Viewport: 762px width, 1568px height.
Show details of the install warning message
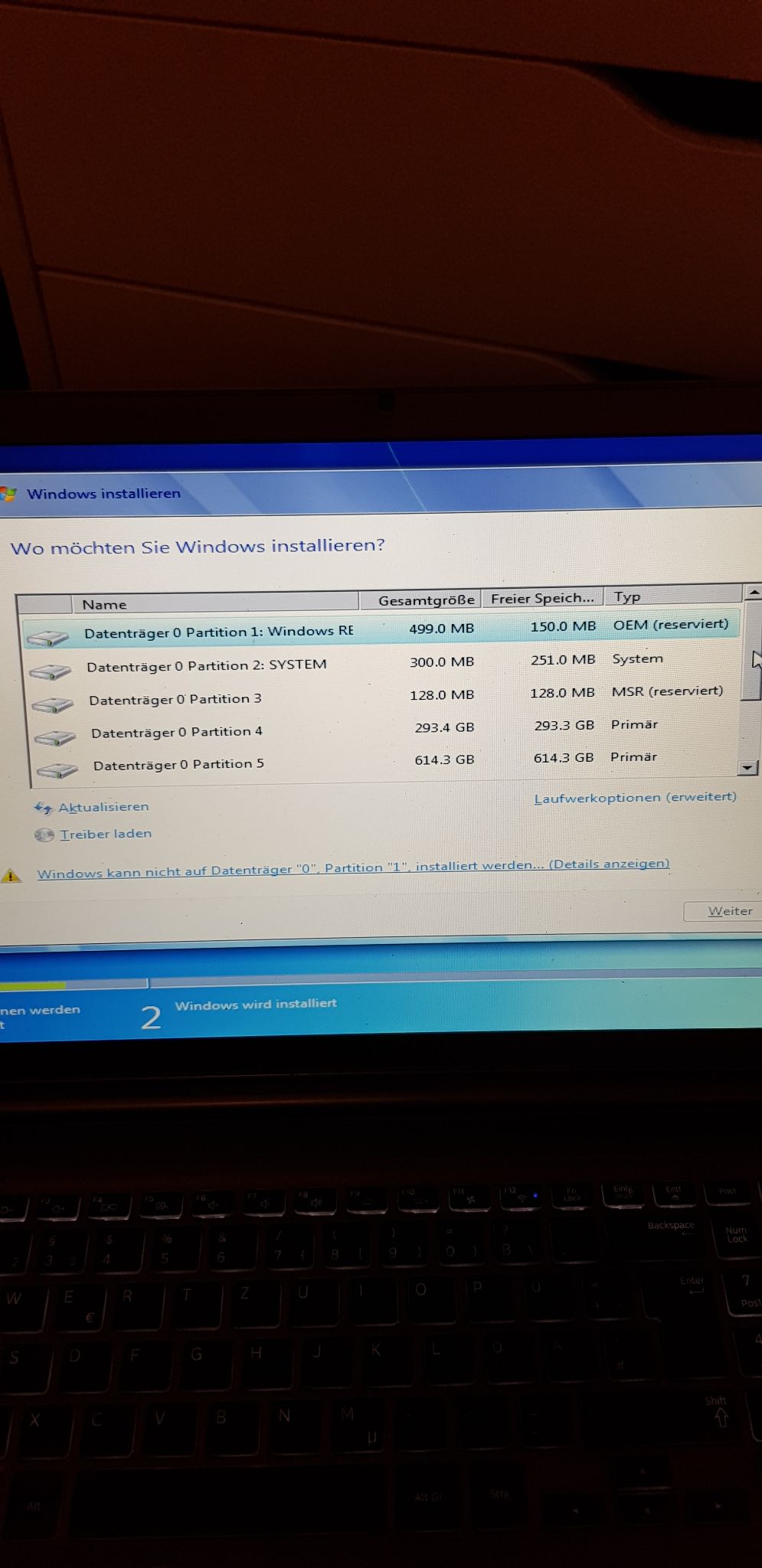tap(353, 868)
